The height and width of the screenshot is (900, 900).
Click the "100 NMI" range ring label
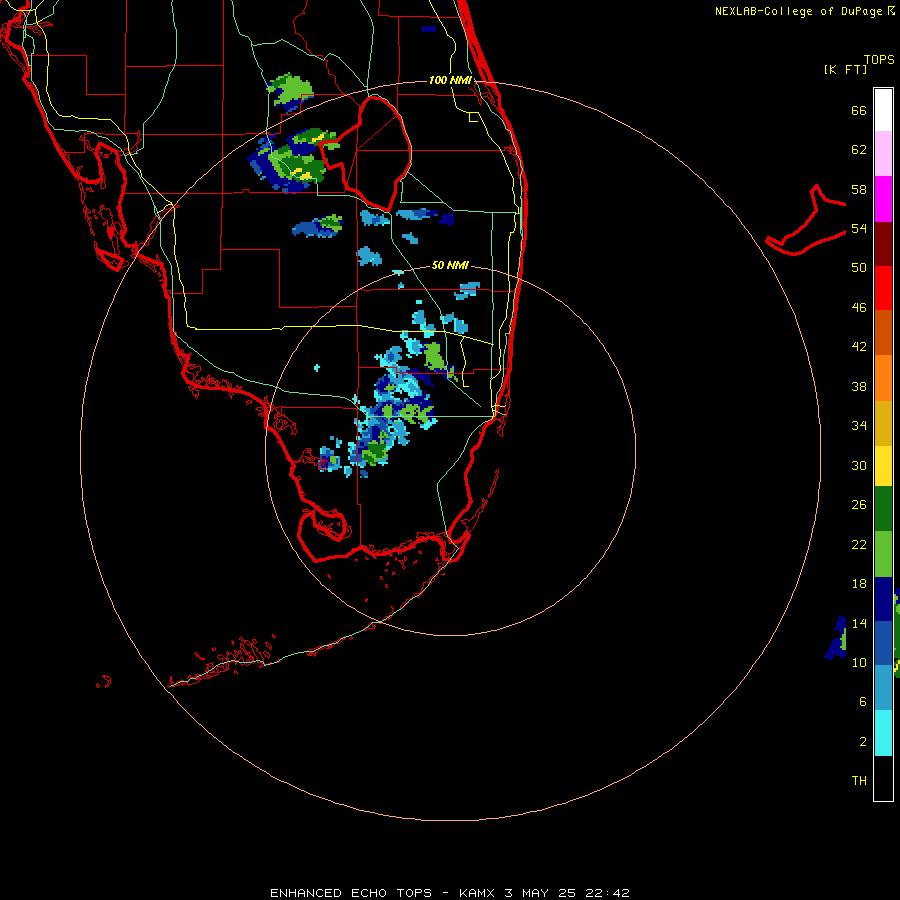[x=450, y=80]
